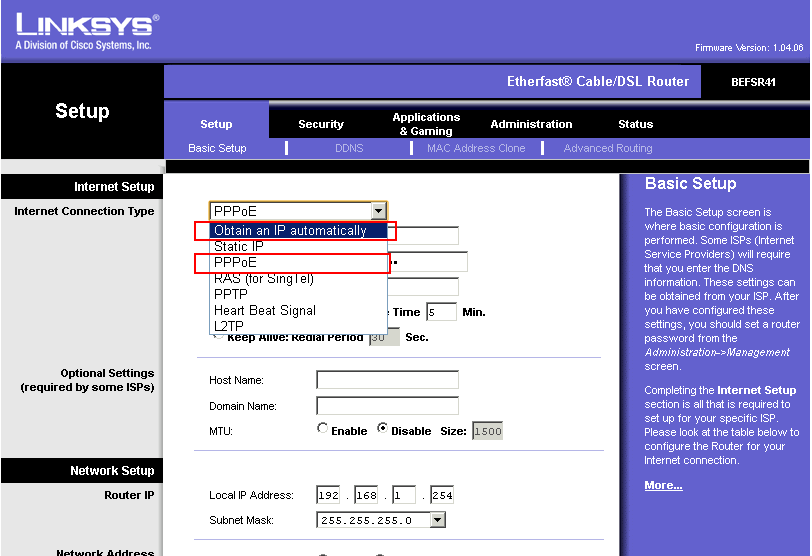Select 'PPTP' connection type
The height and width of the screenshot is (556, 812).
tap(298, 294)
